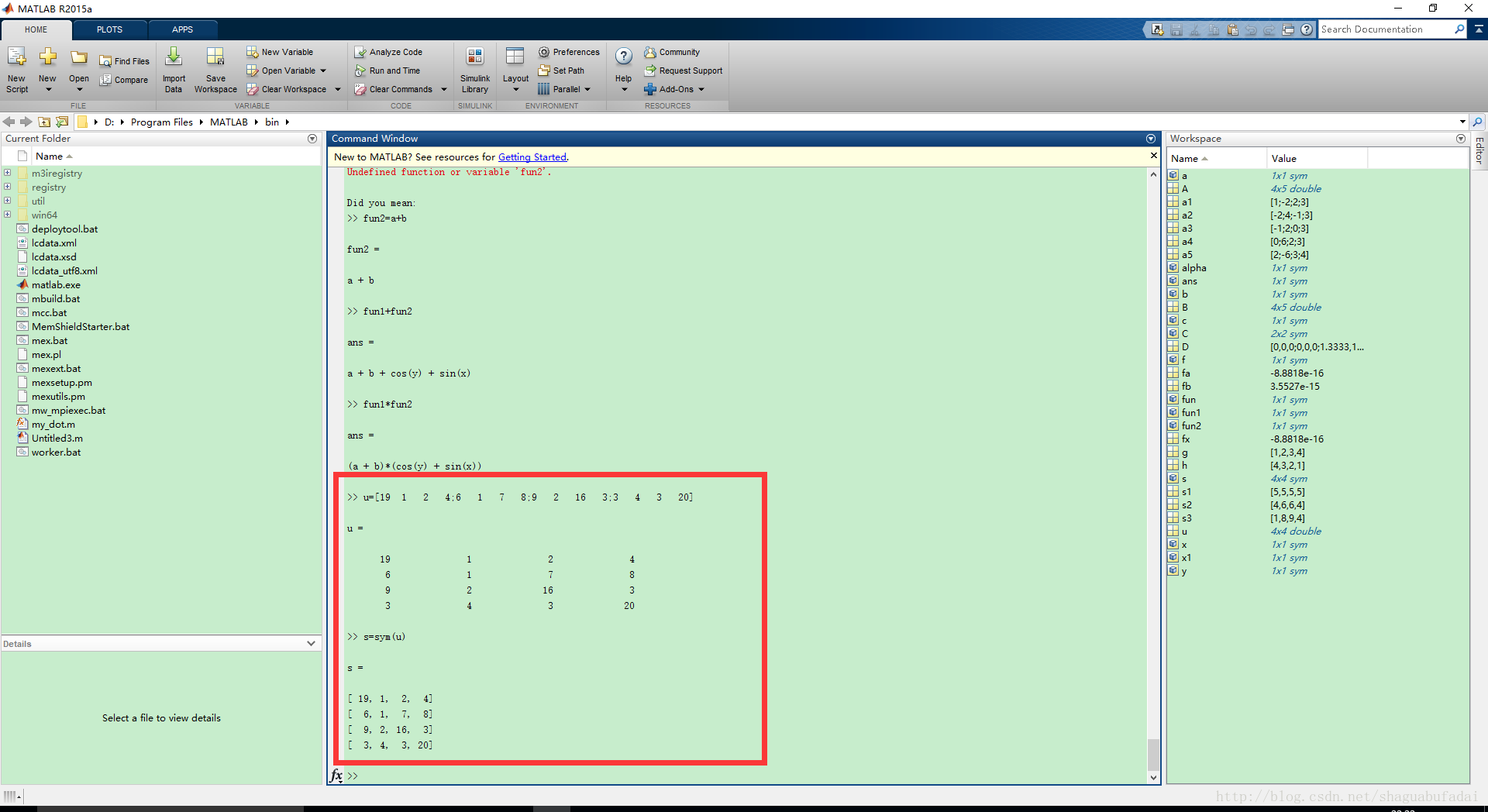This screenshot has width=1488, height=812.
Task: Open the address bar path dropdown
Action: [1462, 122]
